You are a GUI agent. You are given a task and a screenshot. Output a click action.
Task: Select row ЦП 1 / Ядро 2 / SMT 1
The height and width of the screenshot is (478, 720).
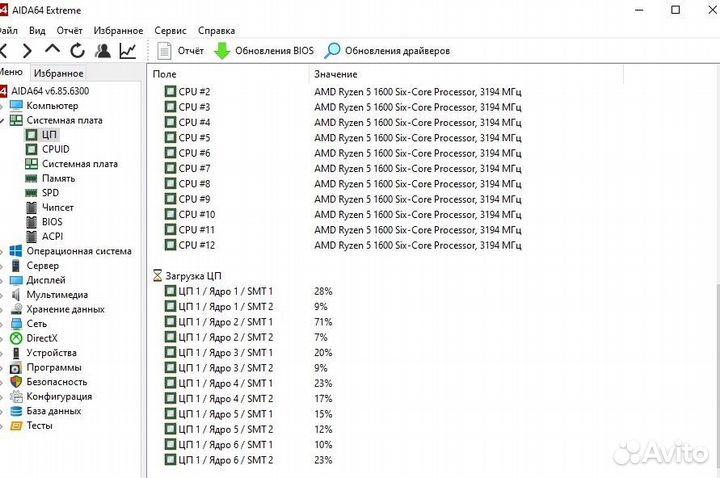click(248, 322)
